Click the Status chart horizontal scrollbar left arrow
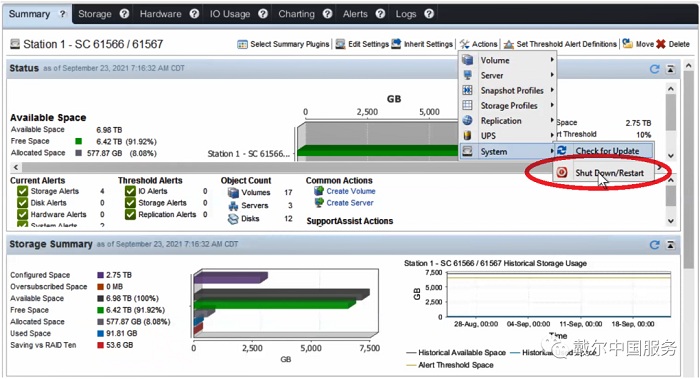700x379 pixels. (x=16, y=167)
